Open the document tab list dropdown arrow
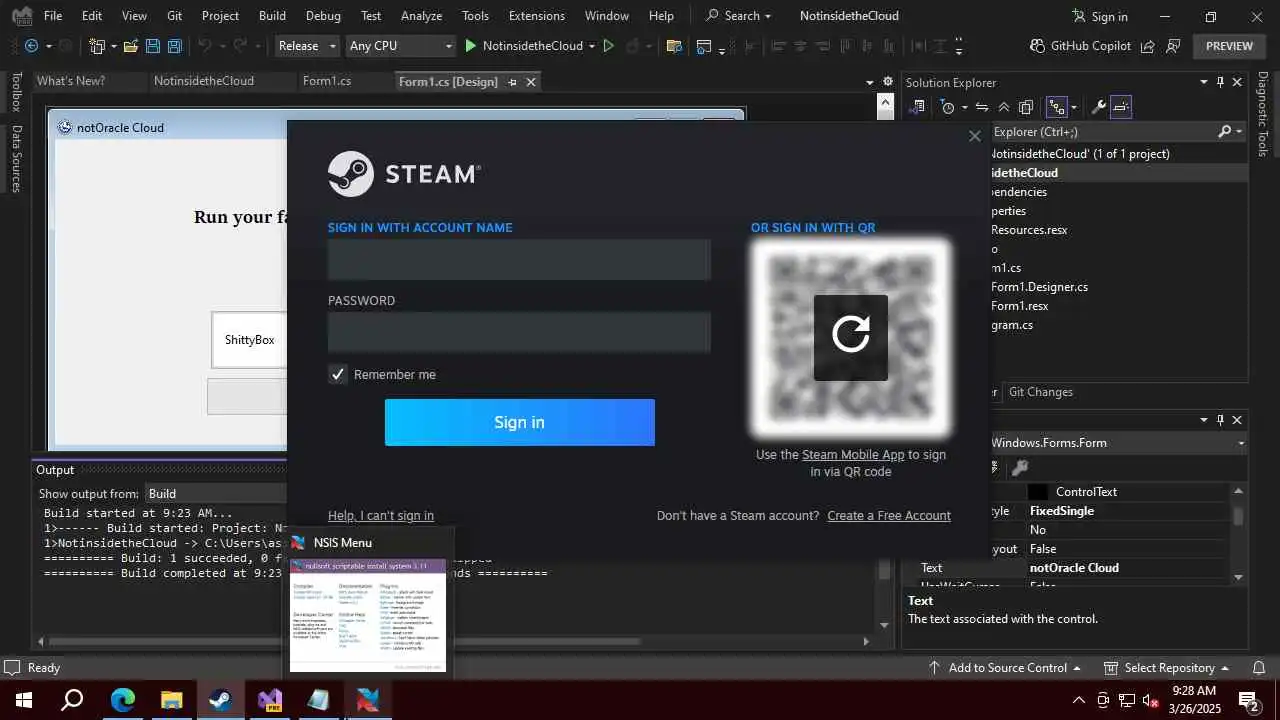This screenshot has width=1280, height=720. pyautogui.click(x=869, y=82)
